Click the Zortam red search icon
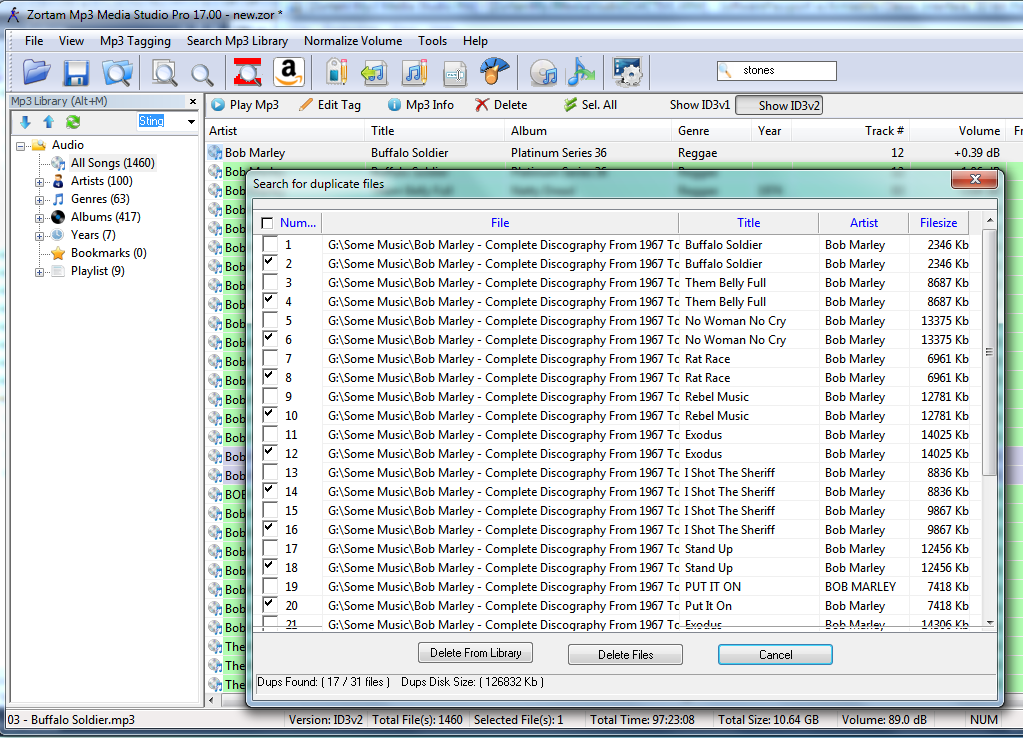The image size is (1023, 738). pos(248,72)
